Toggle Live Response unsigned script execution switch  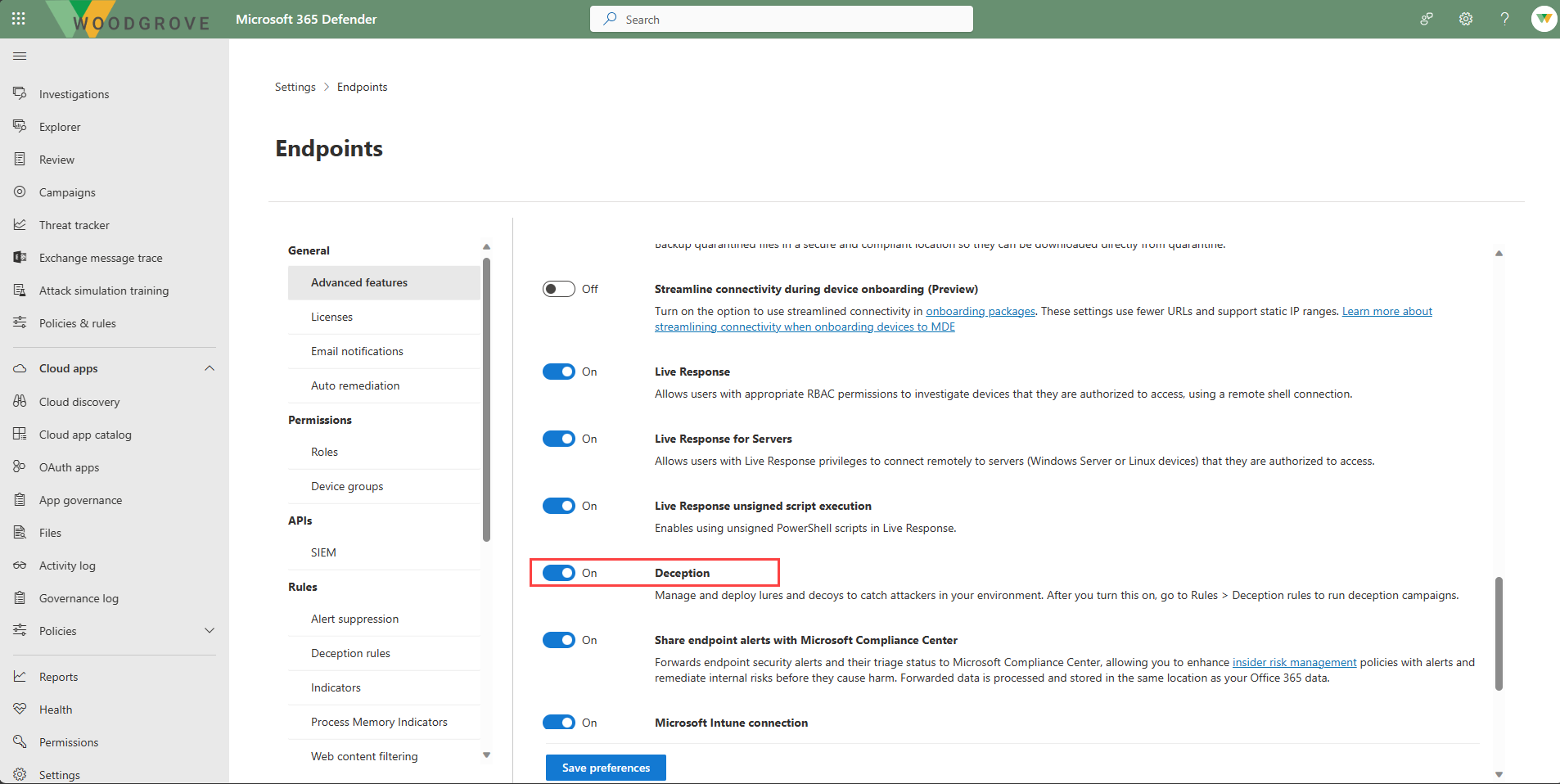(559, 506)
